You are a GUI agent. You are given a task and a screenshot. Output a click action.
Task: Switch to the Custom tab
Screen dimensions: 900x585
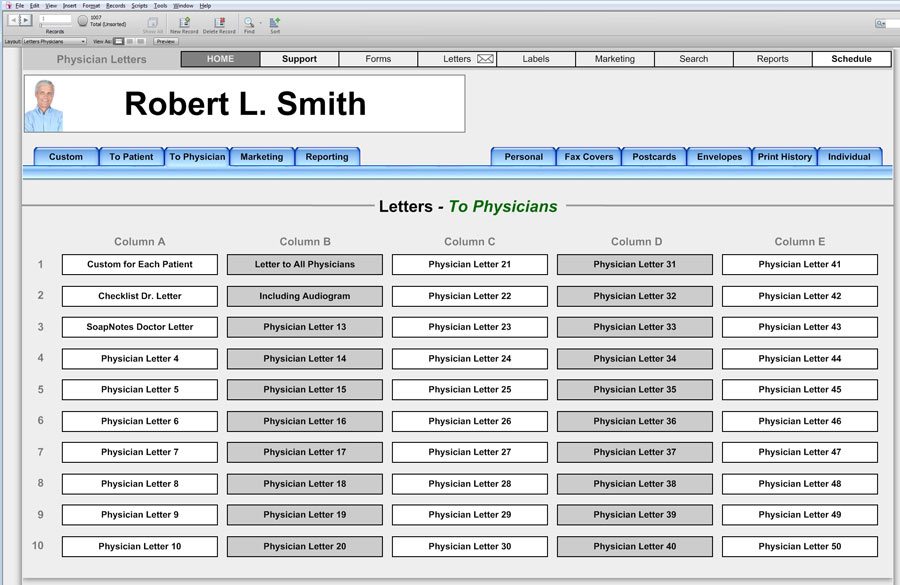66,157
